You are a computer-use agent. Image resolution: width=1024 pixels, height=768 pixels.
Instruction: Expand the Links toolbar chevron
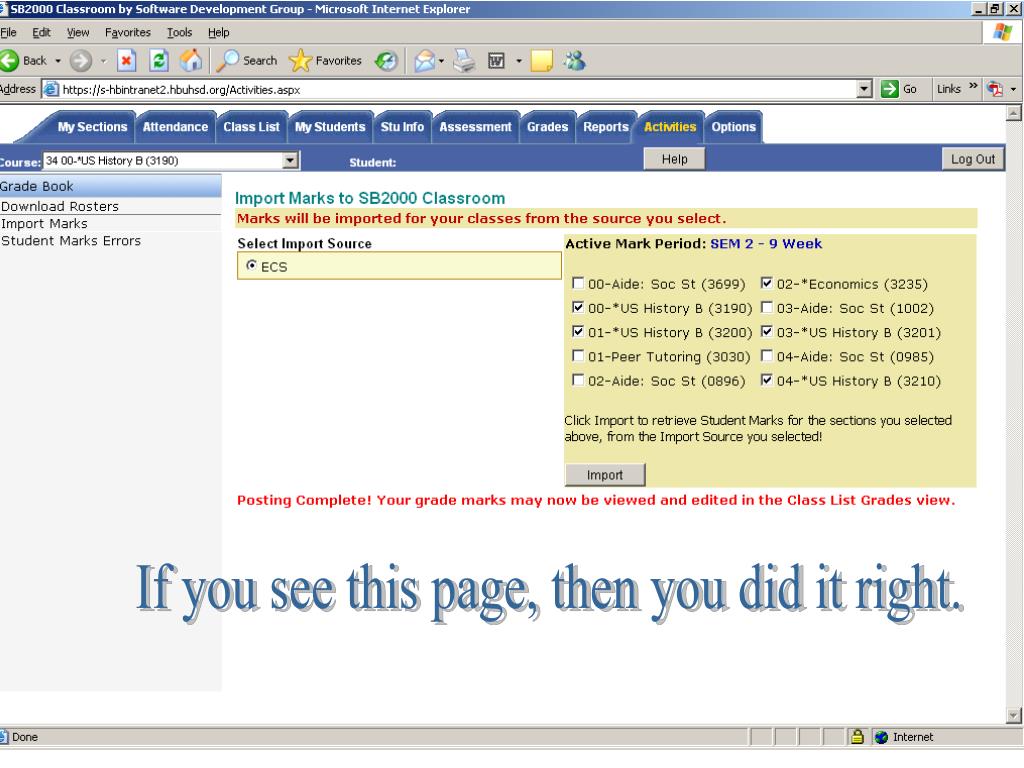pyautogui.click(x=973, y=86)
